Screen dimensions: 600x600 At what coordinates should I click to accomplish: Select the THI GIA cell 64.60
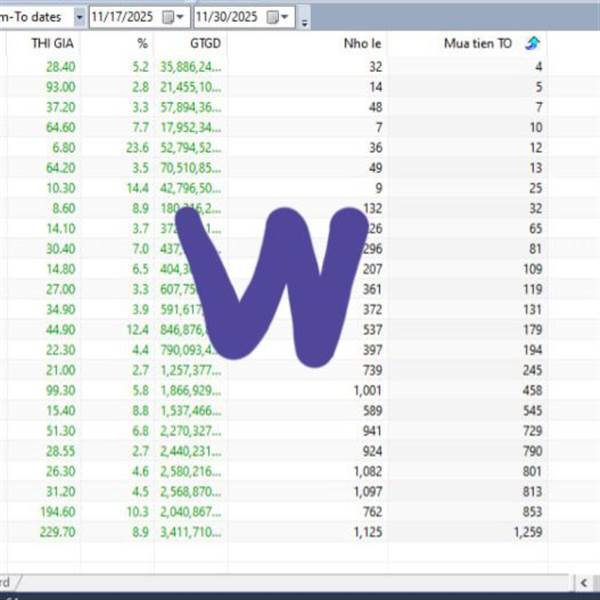60,127
